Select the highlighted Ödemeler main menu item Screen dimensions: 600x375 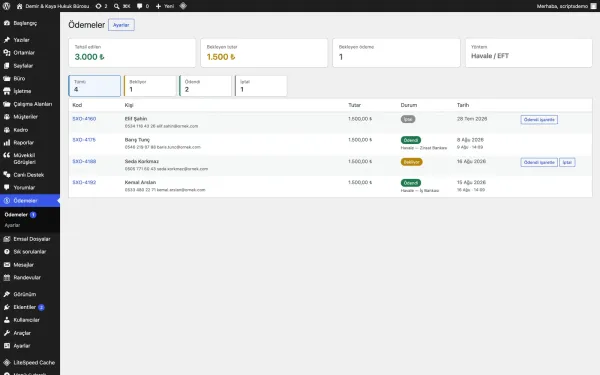[x=30, y=201]
